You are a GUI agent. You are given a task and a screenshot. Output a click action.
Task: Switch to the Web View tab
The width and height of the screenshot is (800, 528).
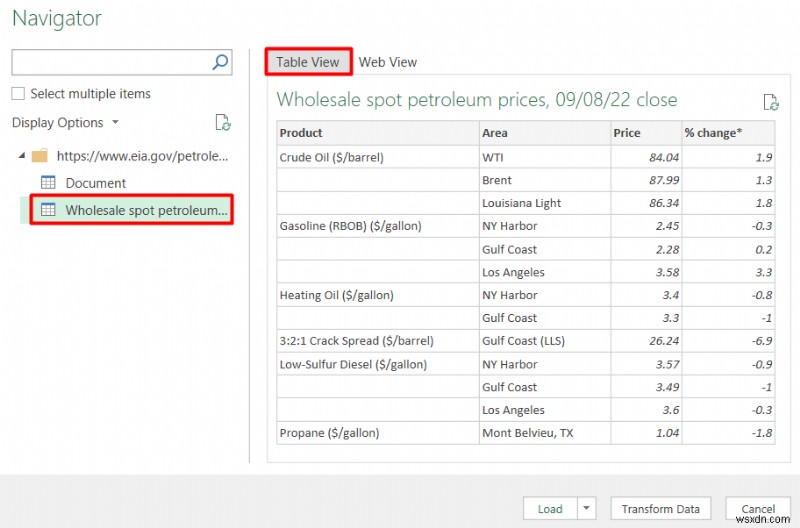388,62
